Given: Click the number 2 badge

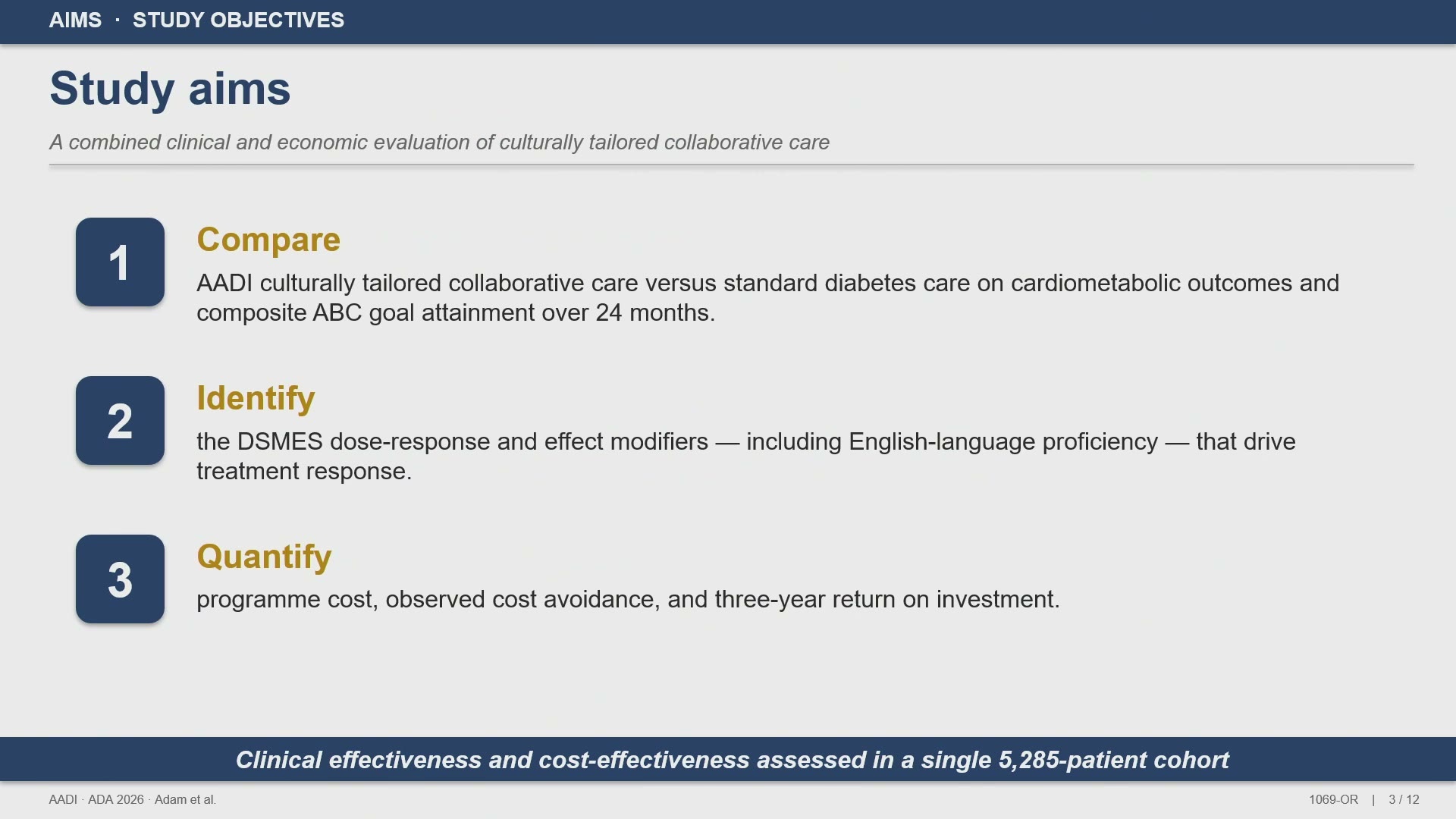Looking at the screenshot, I should click(x=120, y=421).
